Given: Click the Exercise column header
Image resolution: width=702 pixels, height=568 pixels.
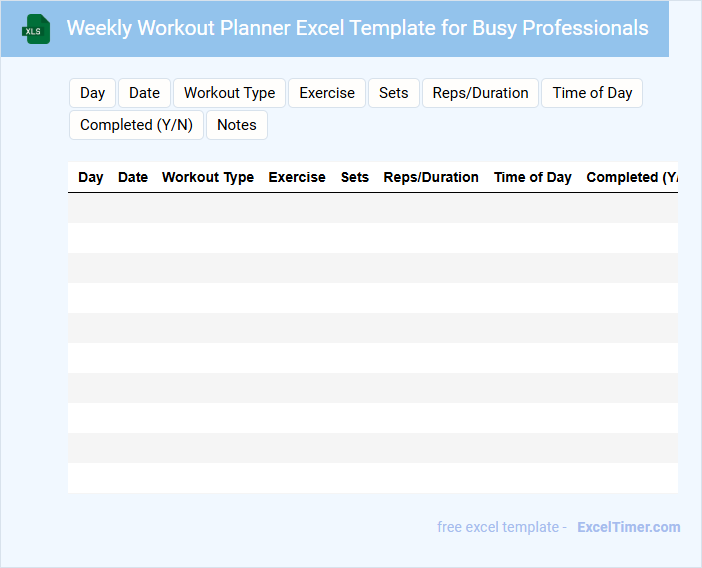Looking at the screenshot, I should click(x=297, y=177).
